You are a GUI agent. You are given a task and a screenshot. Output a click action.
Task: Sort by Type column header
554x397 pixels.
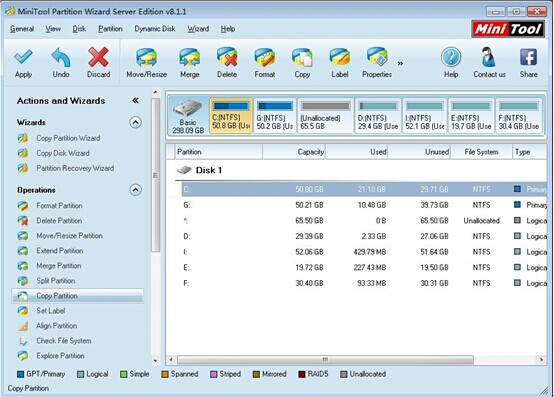coord(529,152)
